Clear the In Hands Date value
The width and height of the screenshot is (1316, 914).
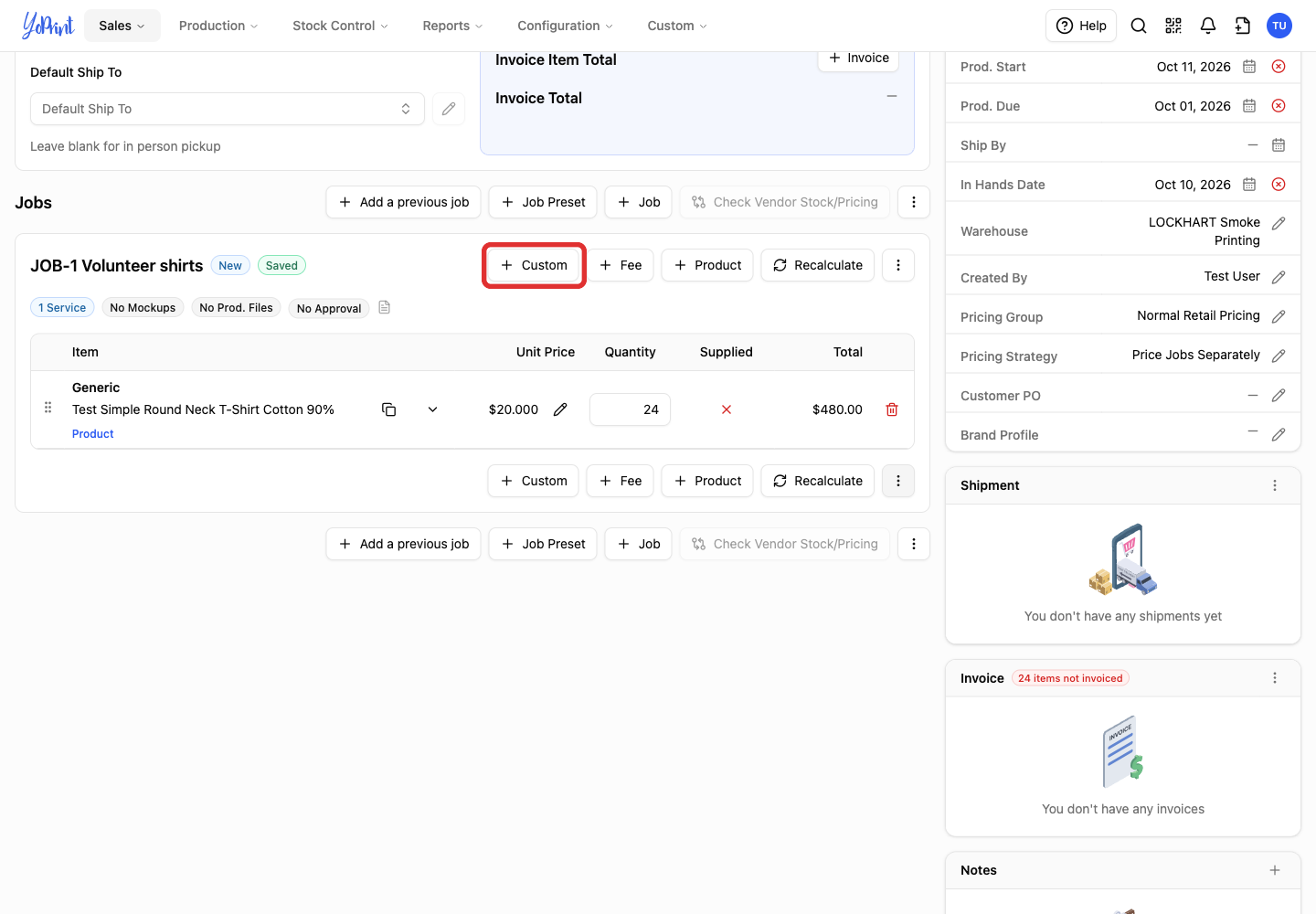tap(1279, 185)
